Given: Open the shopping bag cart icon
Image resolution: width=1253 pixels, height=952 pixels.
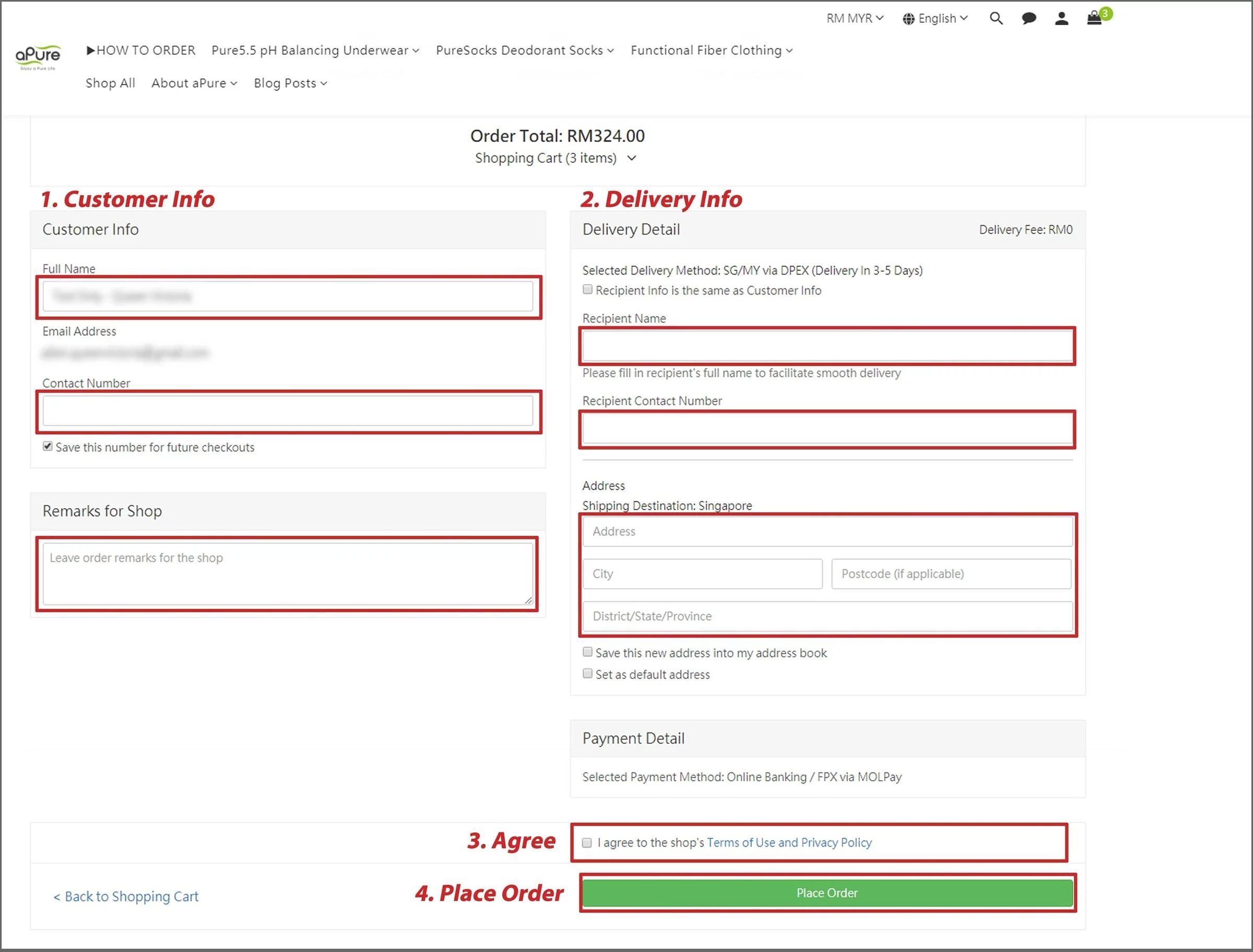Looking at the screenshot, I should click(1094, 18).
